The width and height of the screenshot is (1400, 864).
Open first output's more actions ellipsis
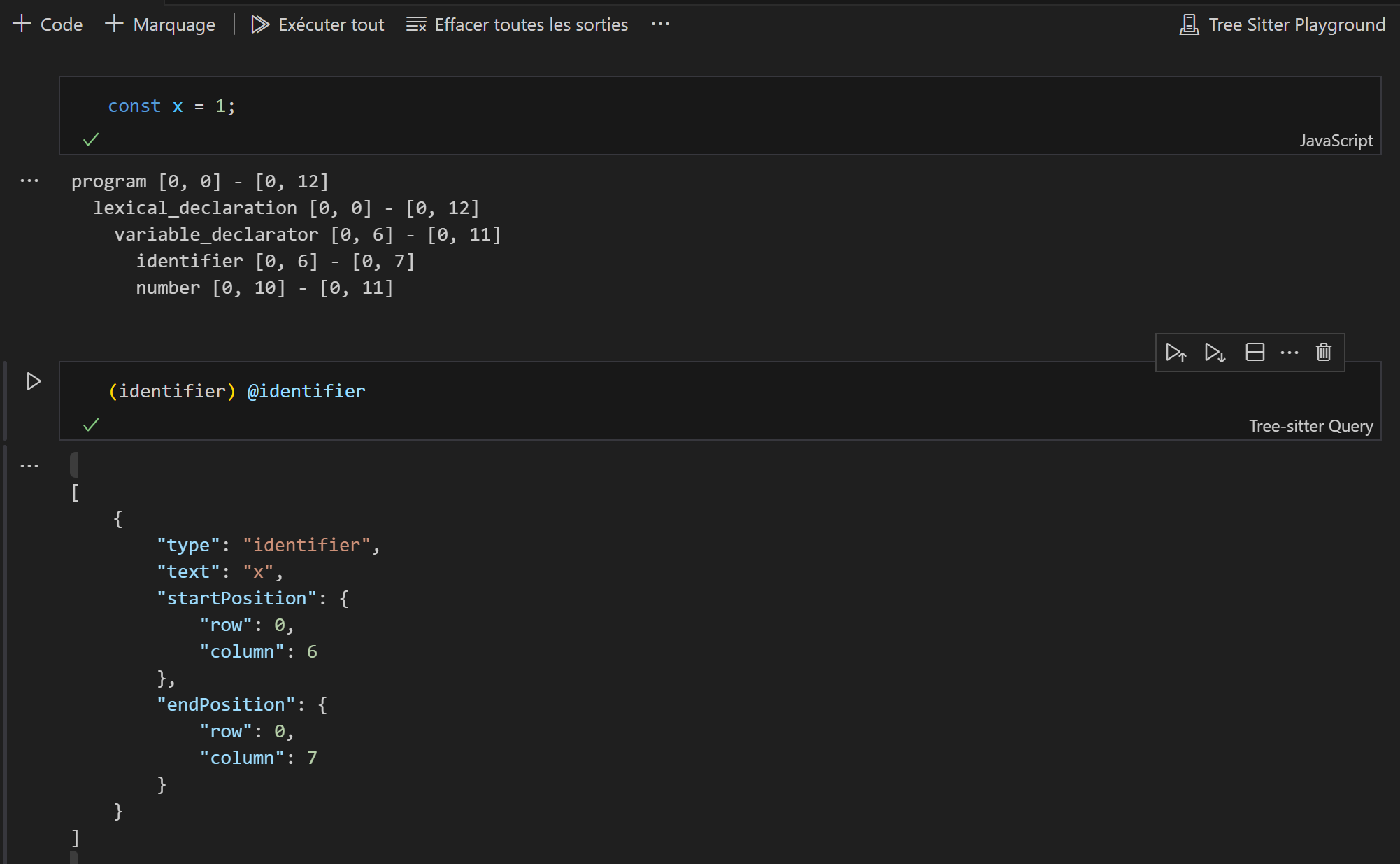pos(29,181)
